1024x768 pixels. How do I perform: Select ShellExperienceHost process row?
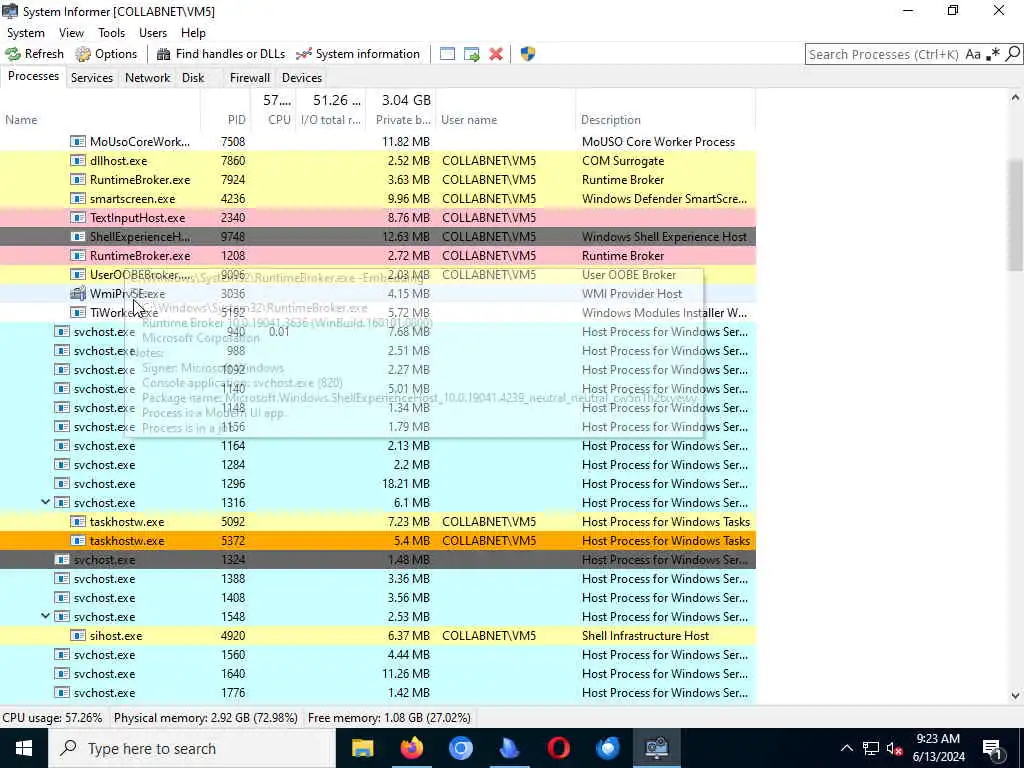pos(377,236)
